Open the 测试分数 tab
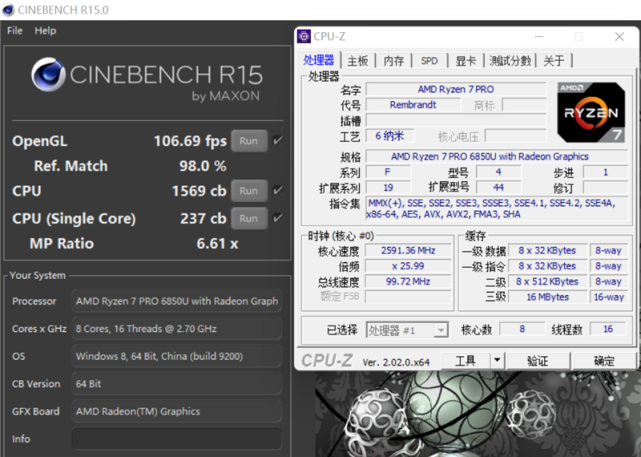 [510, 61]
